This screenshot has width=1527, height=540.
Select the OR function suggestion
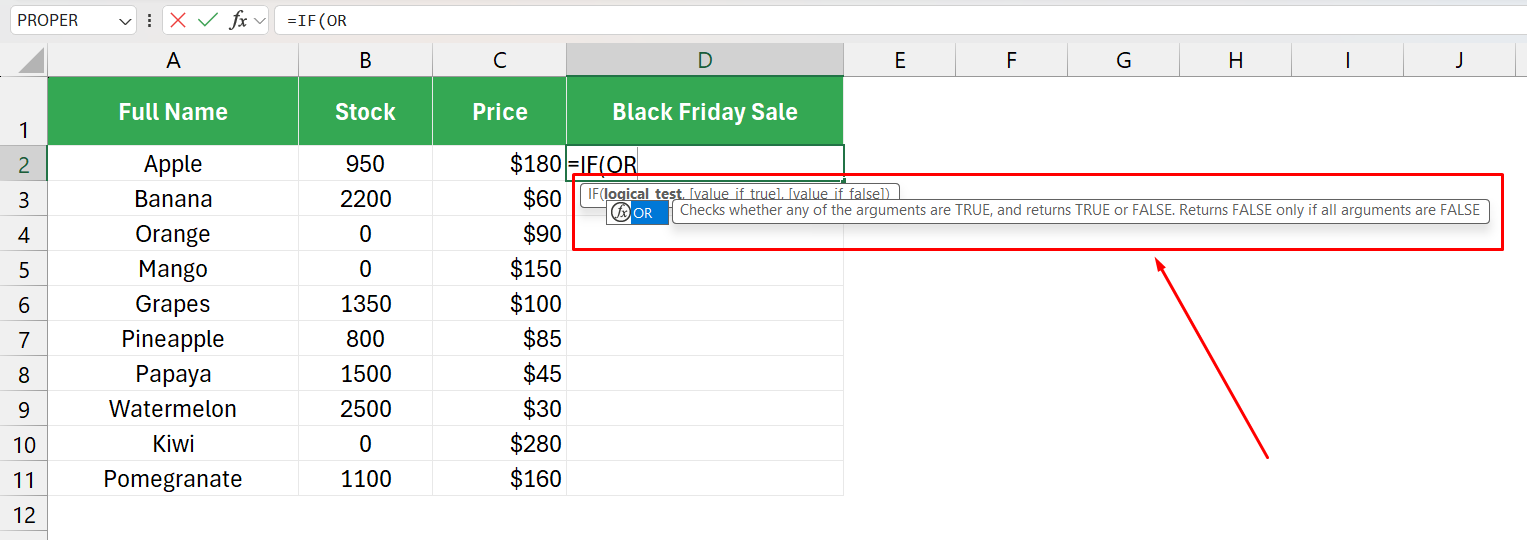click(x=638, y=213)
